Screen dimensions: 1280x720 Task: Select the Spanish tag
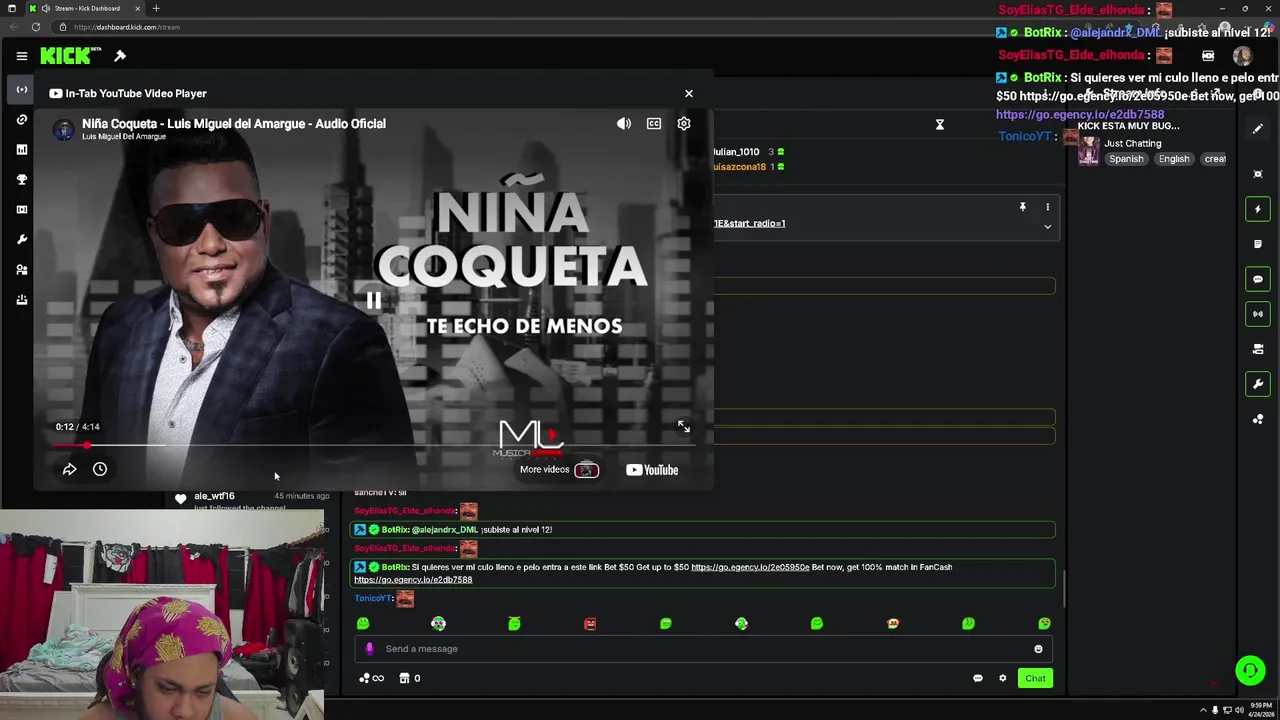[x=1126, y=159]
